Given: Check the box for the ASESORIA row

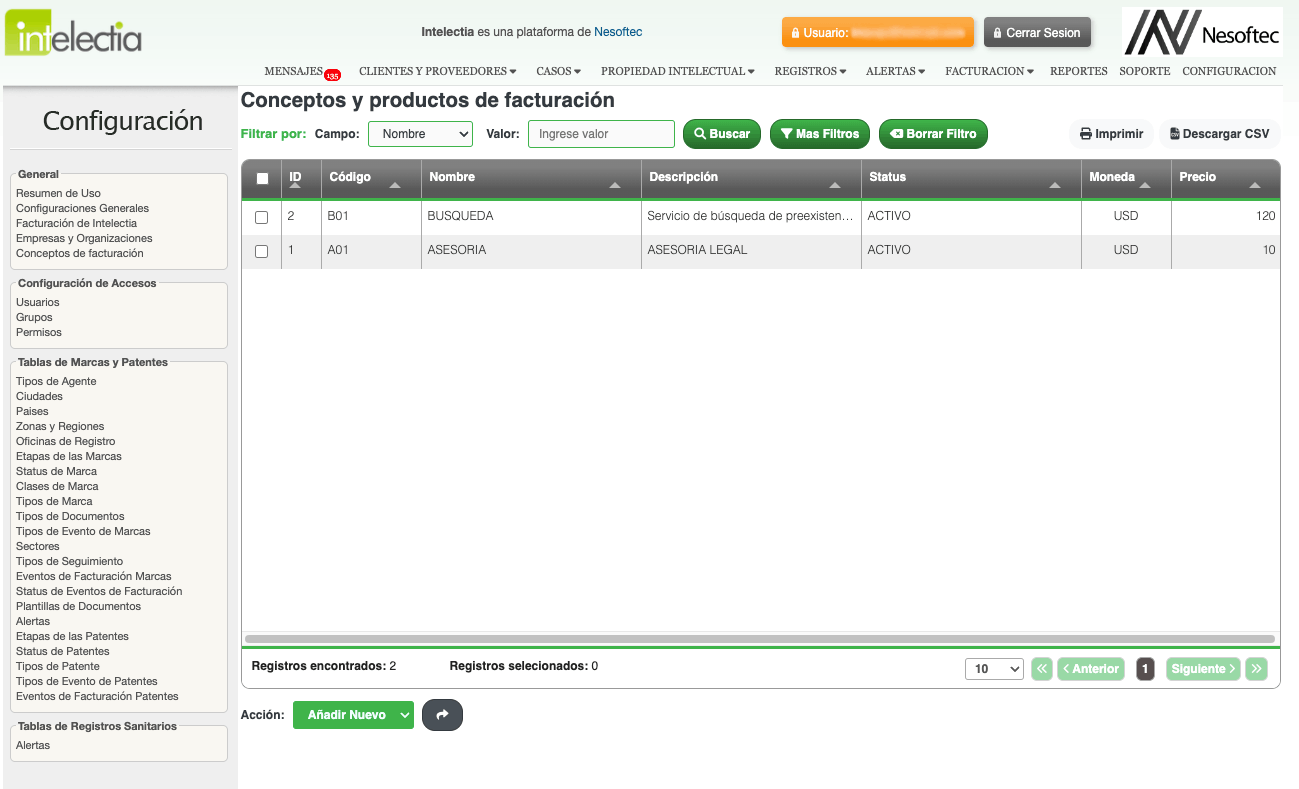Looking at the screenshot, I should click(262, 251).
